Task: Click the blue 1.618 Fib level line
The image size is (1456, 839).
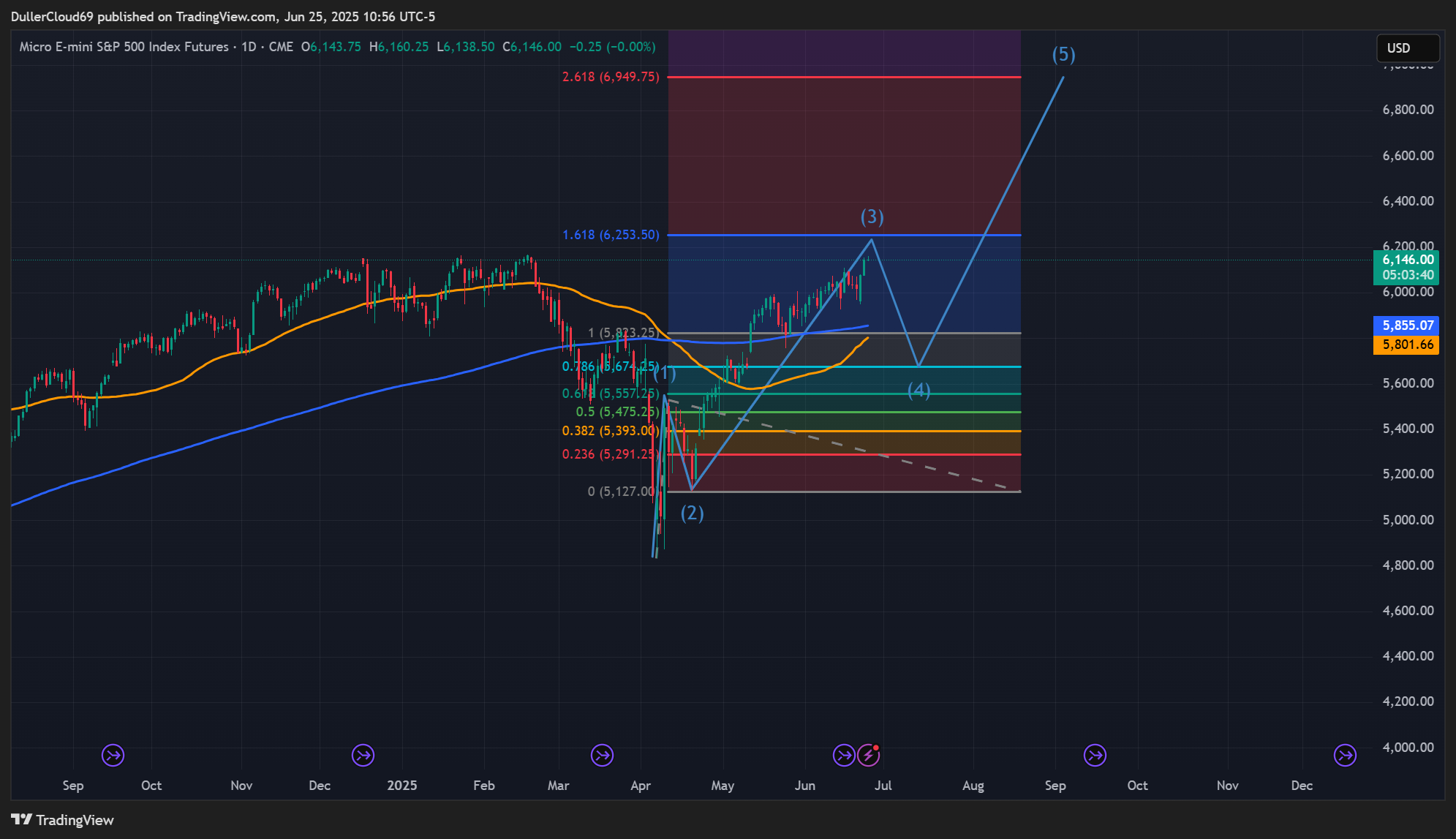Action: 844,235
